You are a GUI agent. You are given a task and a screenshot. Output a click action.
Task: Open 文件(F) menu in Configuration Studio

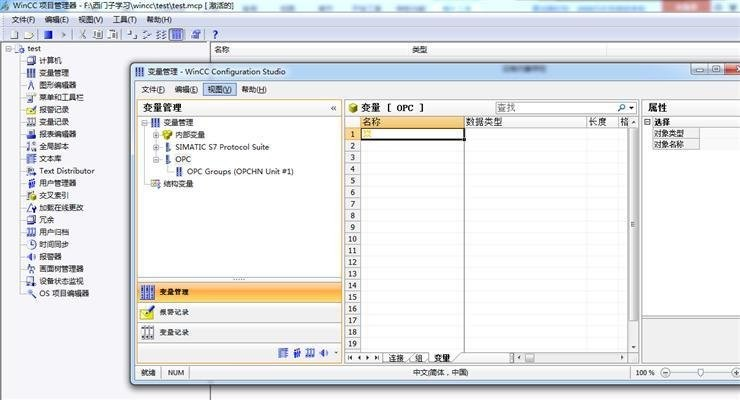153,90
